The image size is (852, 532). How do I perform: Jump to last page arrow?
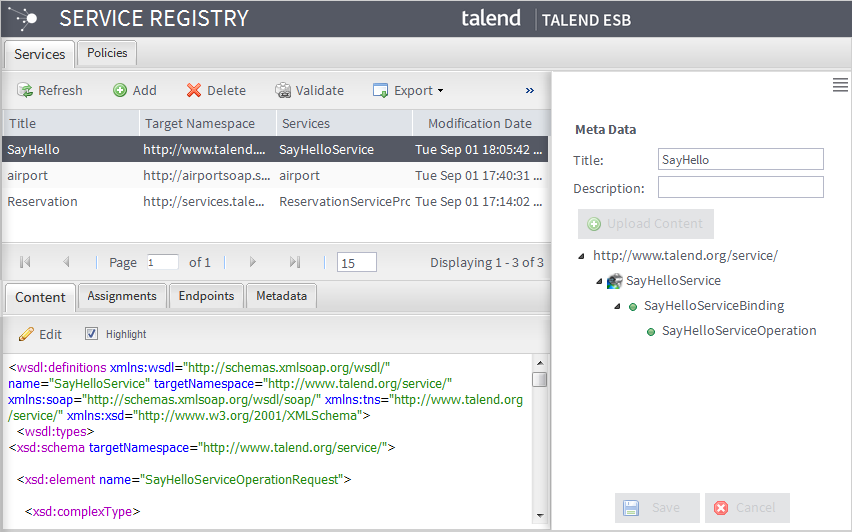click(294, 262)
